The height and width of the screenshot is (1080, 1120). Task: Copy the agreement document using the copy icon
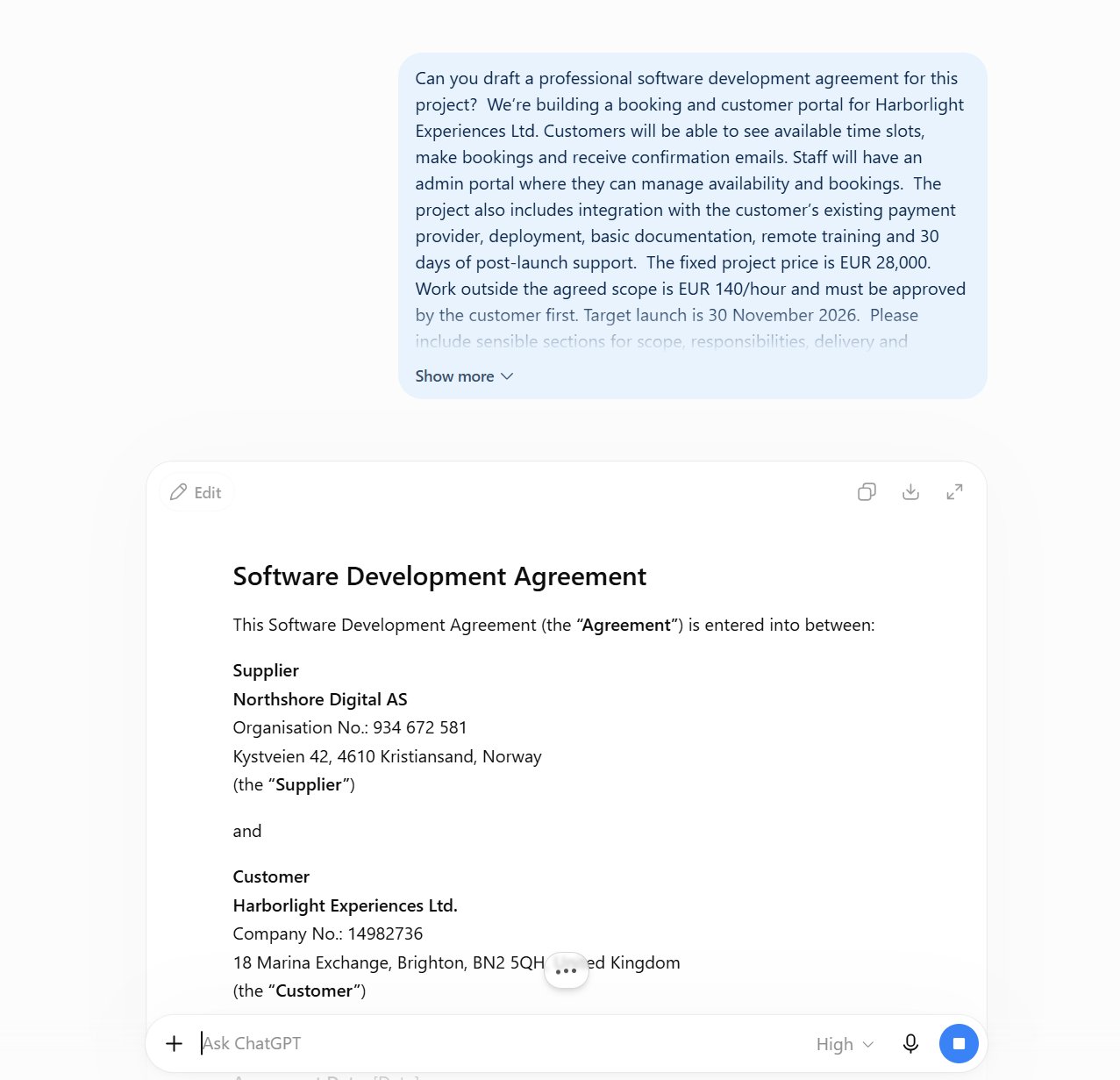pos(867,492)
